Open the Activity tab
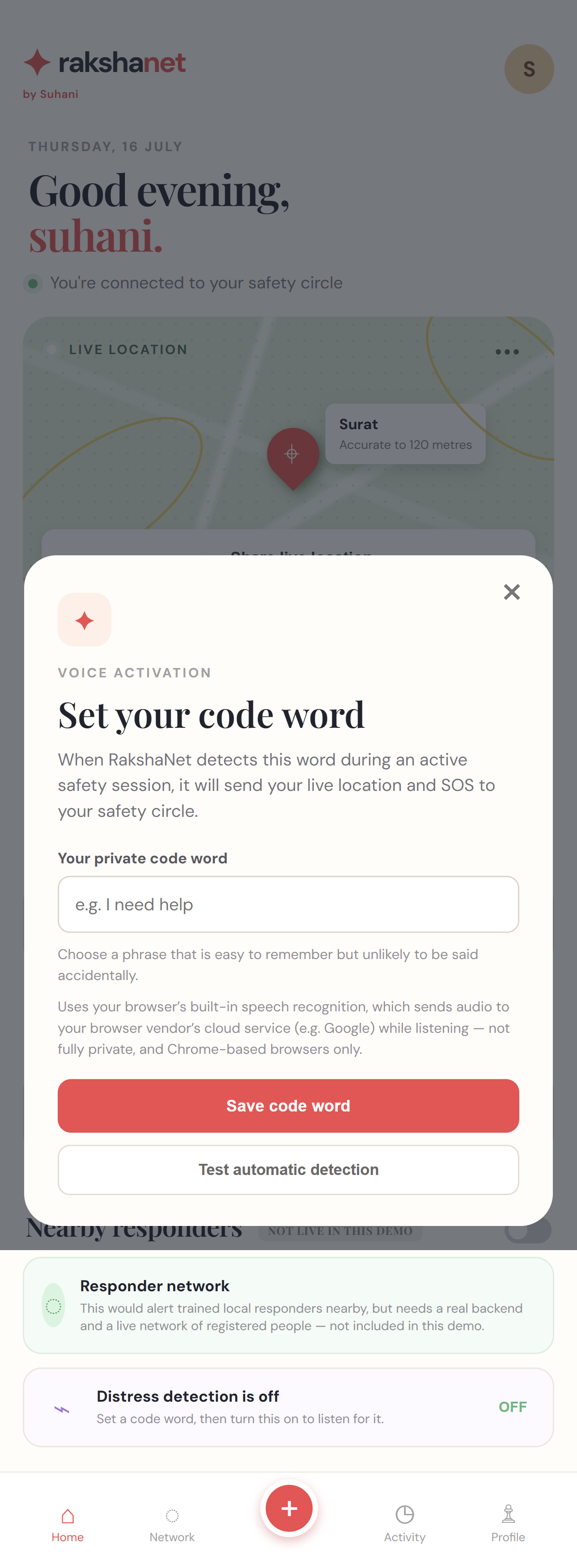Image resolution: width=577 pixels, height=1568 pixels. pyautogui.click(x=405, y=1524)
